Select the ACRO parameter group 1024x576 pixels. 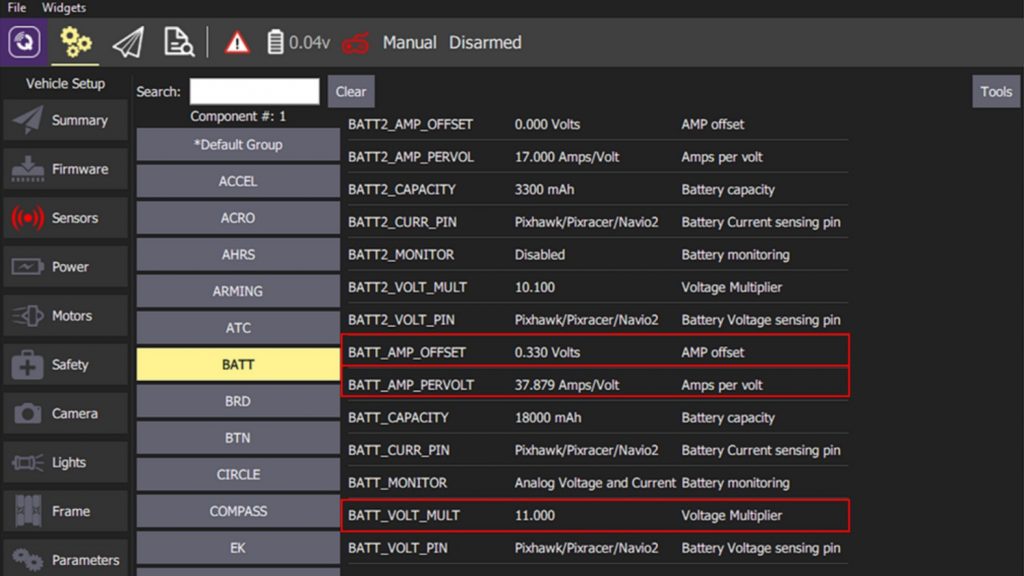pyautogui.click(x=238, y=218)
